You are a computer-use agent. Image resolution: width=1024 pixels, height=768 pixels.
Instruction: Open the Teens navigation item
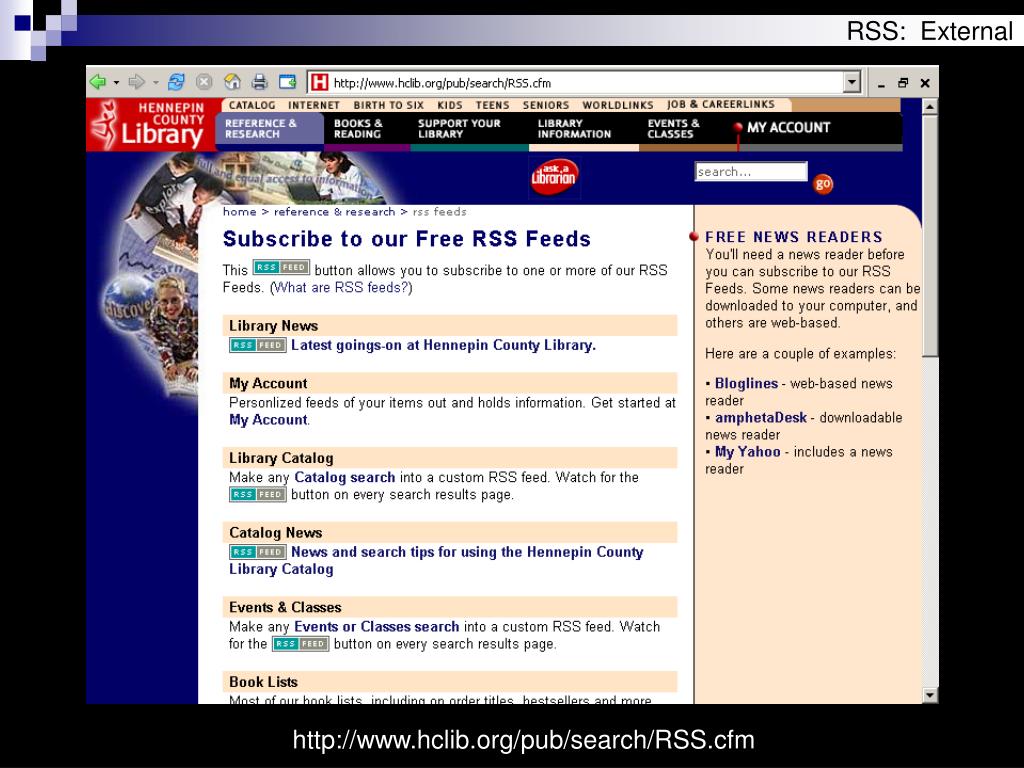tap(492, 105)
